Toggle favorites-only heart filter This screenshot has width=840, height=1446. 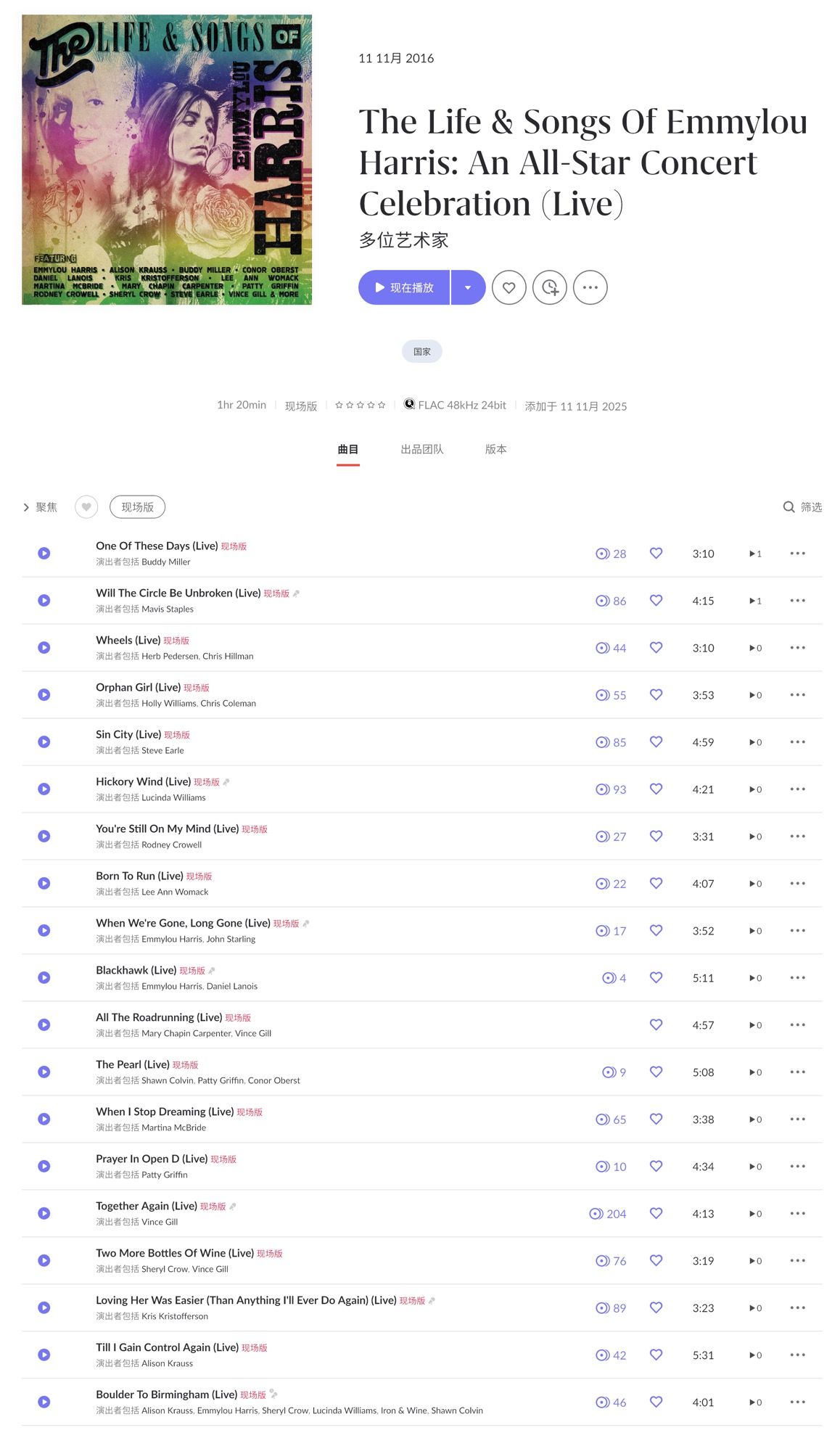point(86,507)
